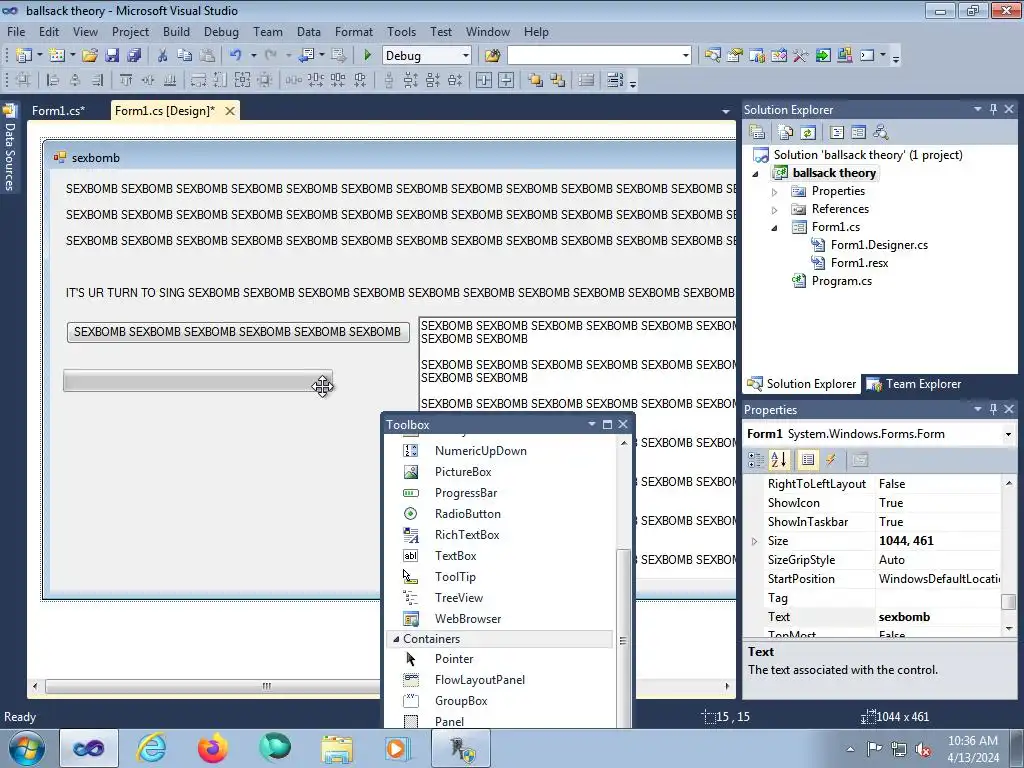
Task: Click Show All Files in Solution Explorer
Action: [x=786, y=133]
